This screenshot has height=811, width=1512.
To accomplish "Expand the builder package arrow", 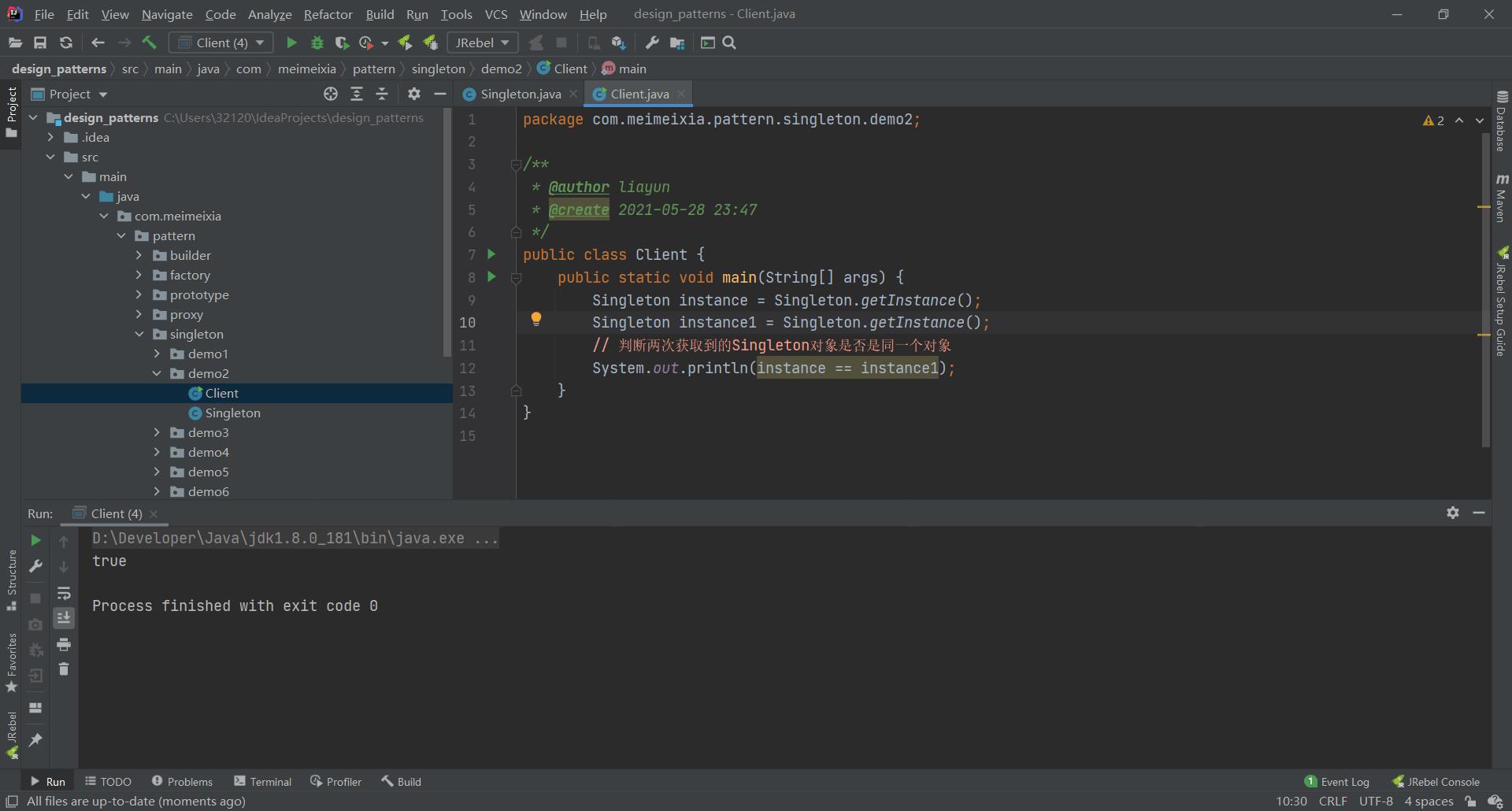I will point(139,255).
